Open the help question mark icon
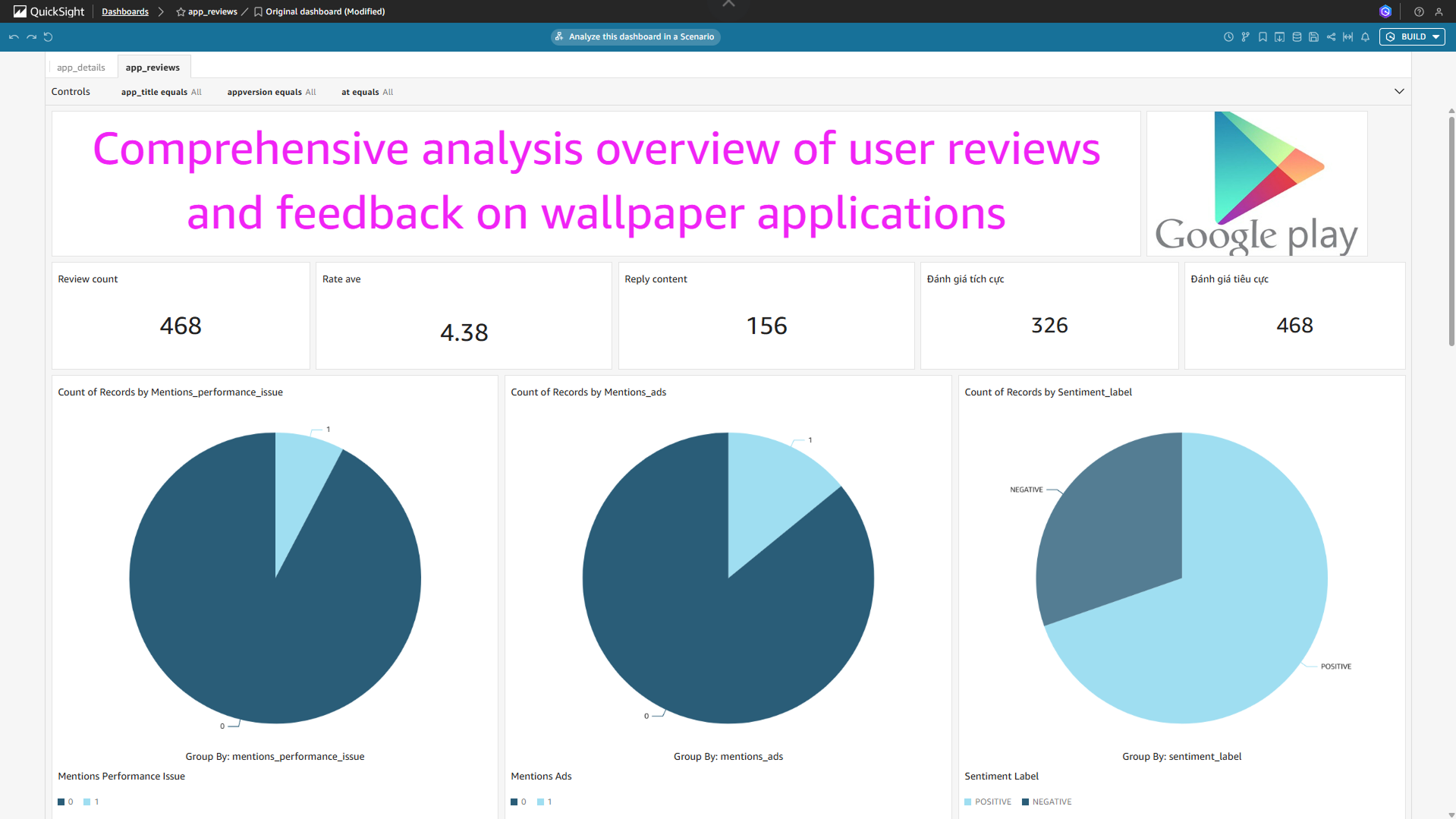This screenshot has width=1456, height=819. click(1419, 12)
